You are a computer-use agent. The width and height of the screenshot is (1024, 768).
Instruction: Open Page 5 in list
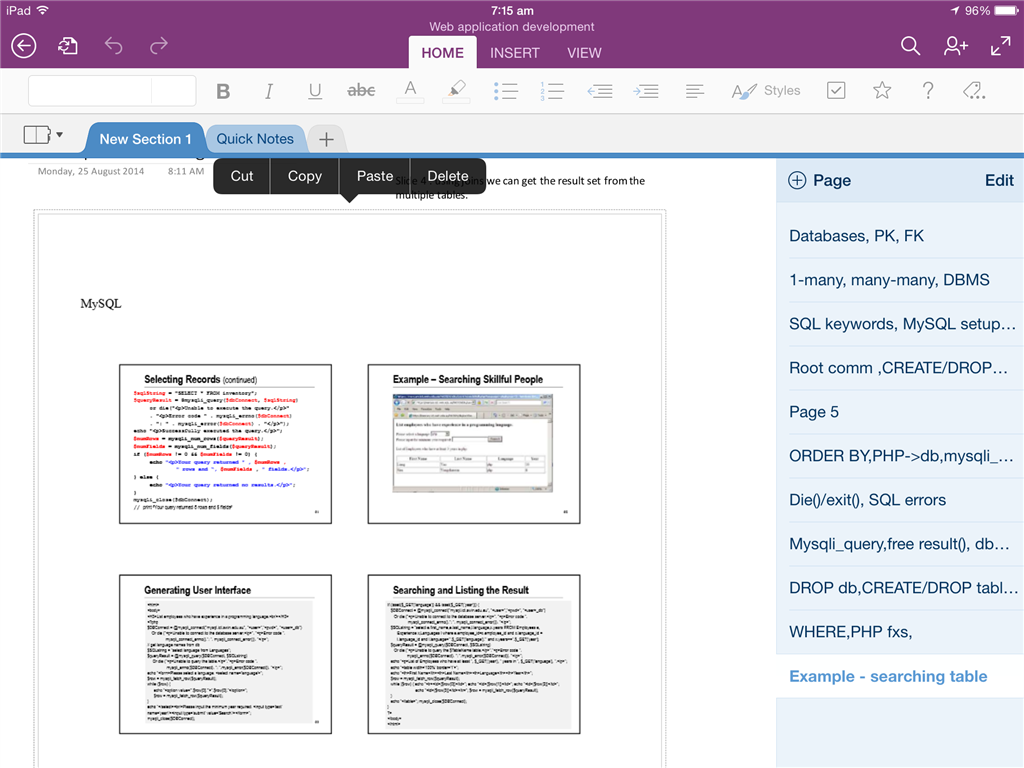tap(900, 412)
